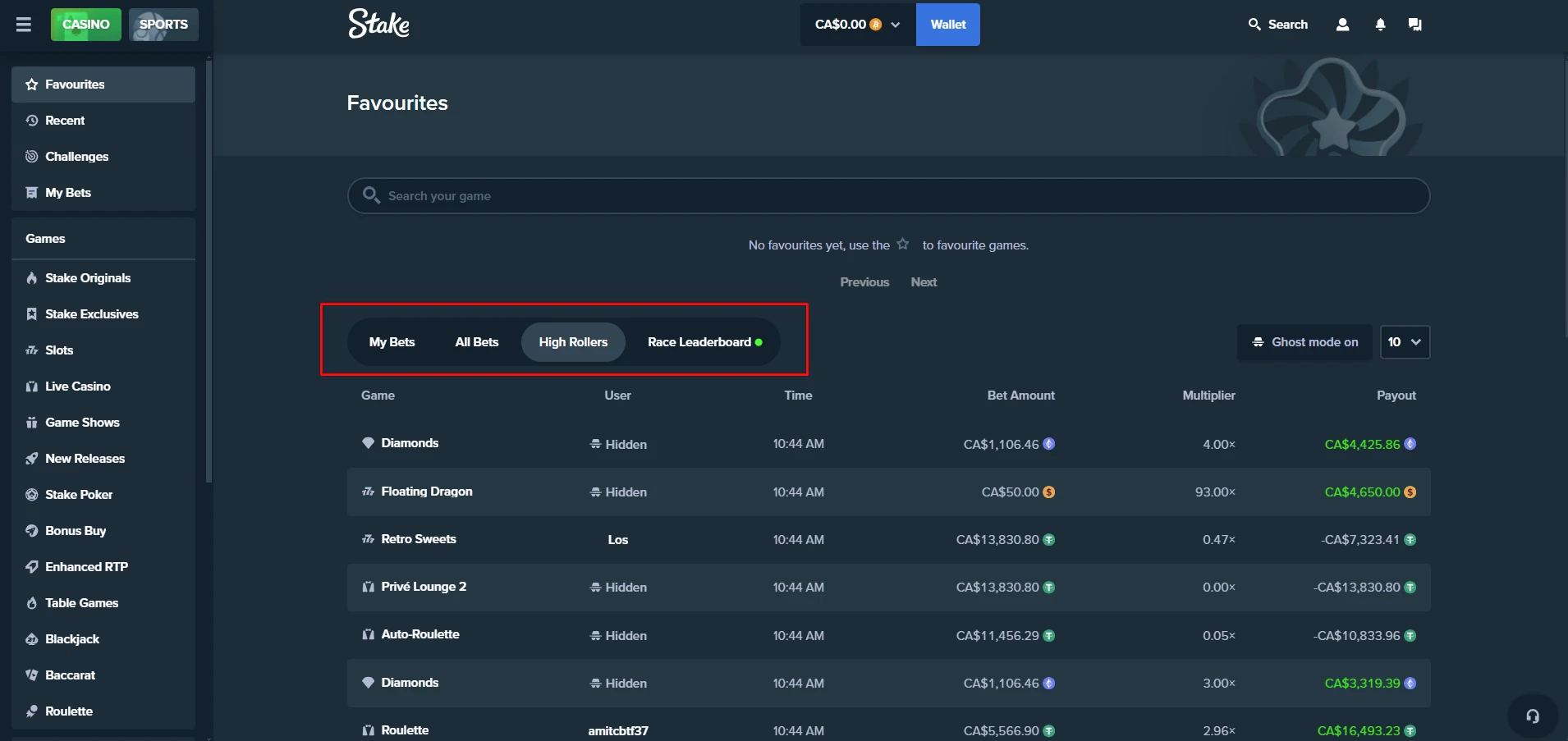Click the Live Casino cards icon
The width and height of the screenshot is (1568, 741).
[32, 387]
